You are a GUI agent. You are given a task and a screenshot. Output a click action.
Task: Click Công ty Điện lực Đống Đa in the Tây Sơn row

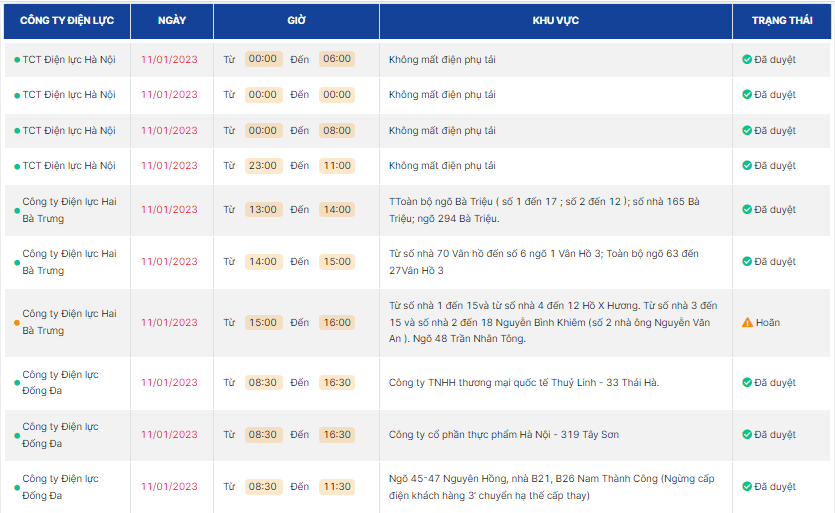point(60,435)
